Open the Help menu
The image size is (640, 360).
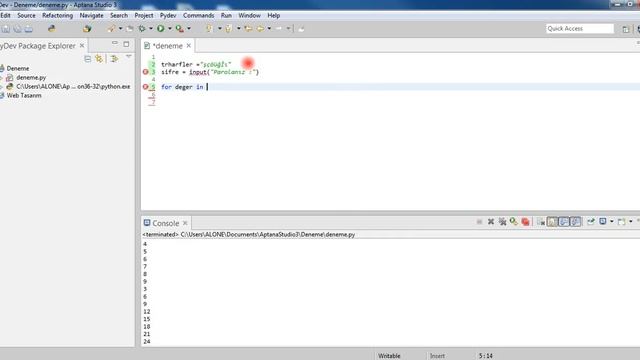pos(273,16)
